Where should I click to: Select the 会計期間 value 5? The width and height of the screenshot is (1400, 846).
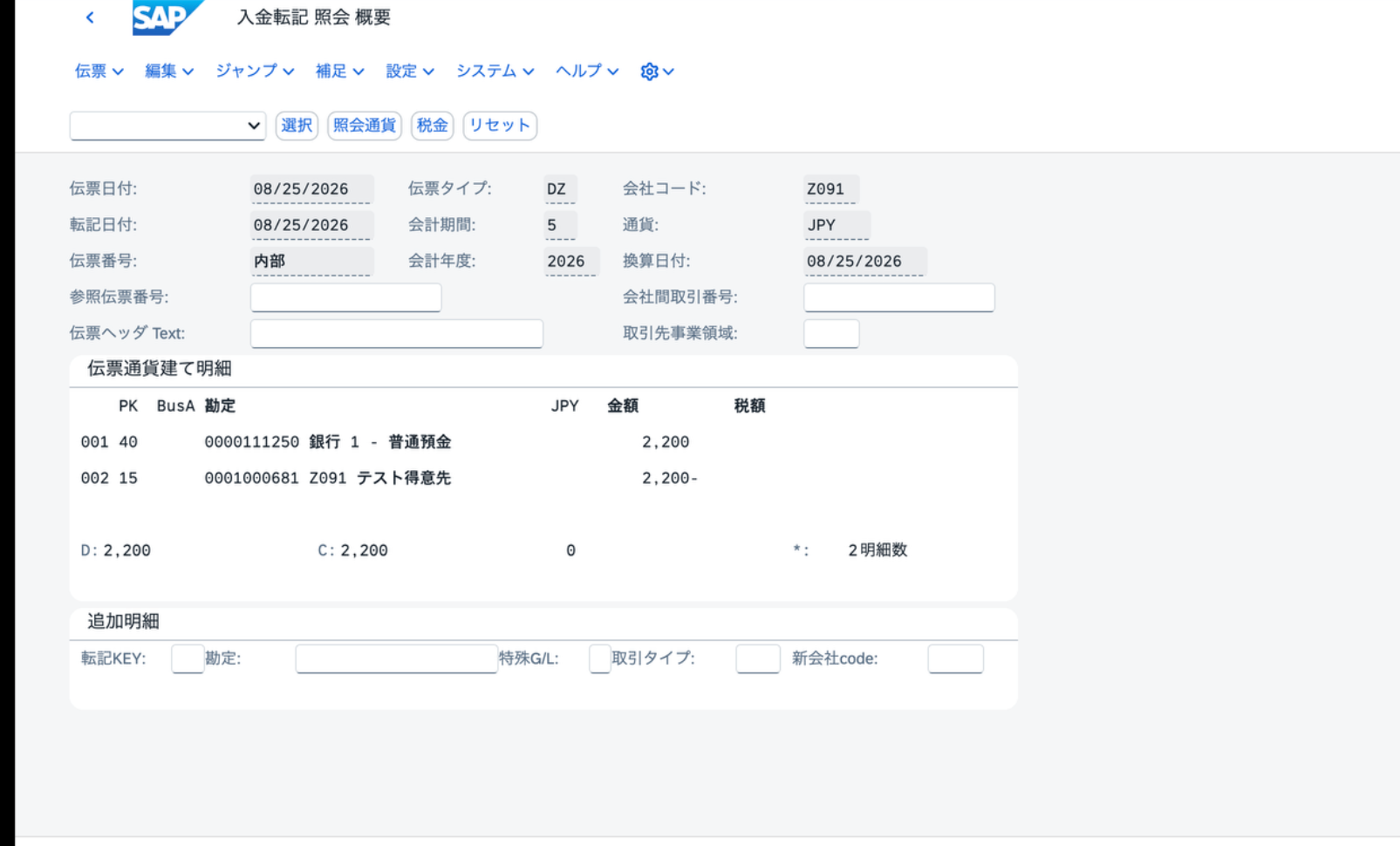[x=560, y=225]
